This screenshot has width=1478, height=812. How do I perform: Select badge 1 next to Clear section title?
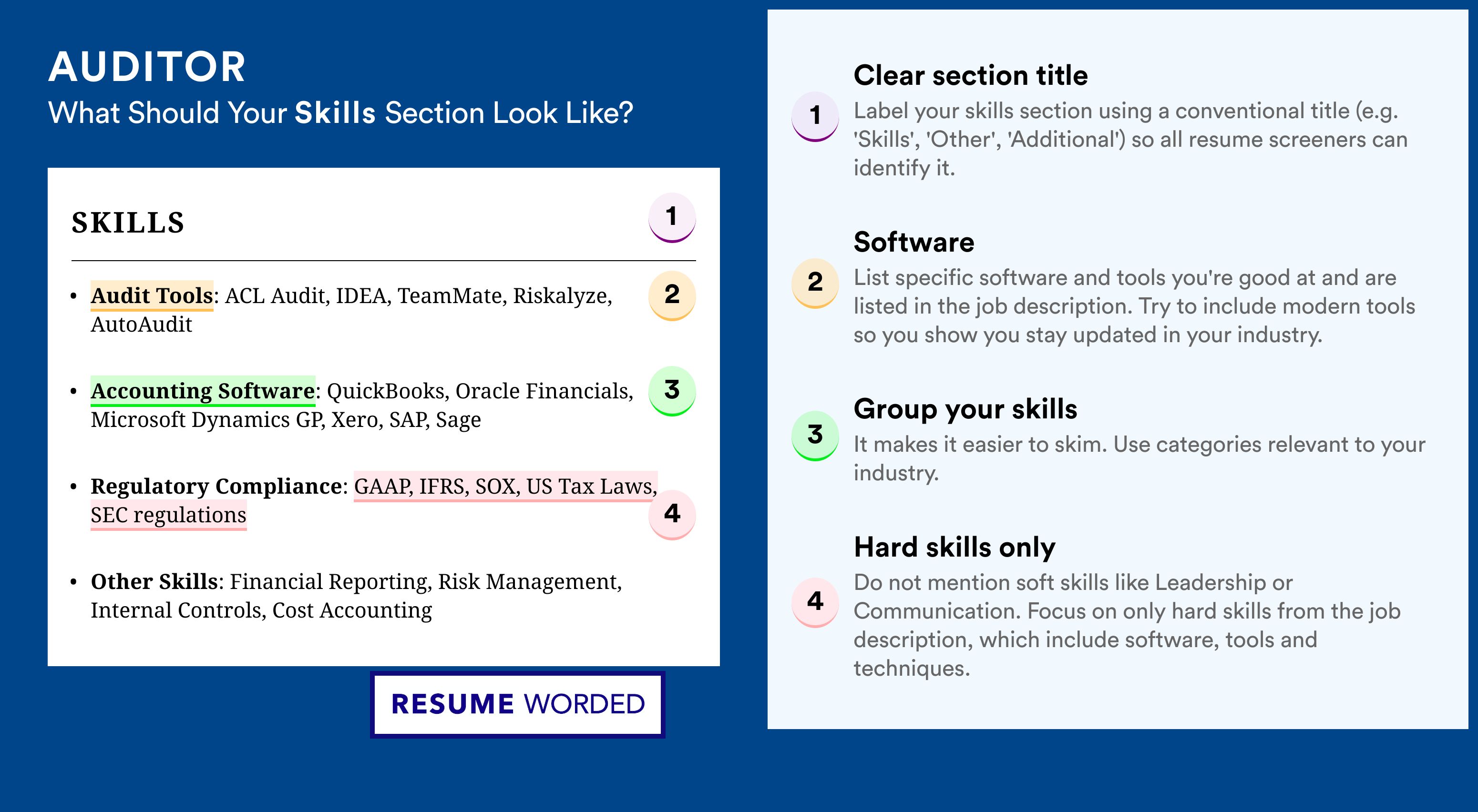(815, 116)
